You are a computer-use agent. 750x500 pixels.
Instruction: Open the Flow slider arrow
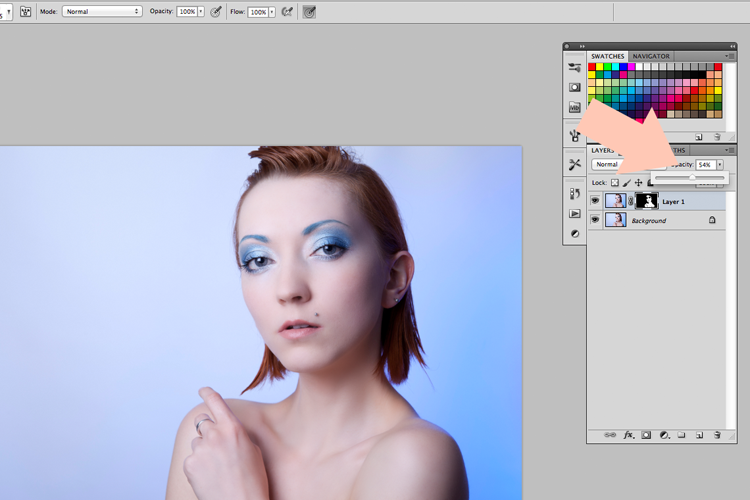click(272, 12)
